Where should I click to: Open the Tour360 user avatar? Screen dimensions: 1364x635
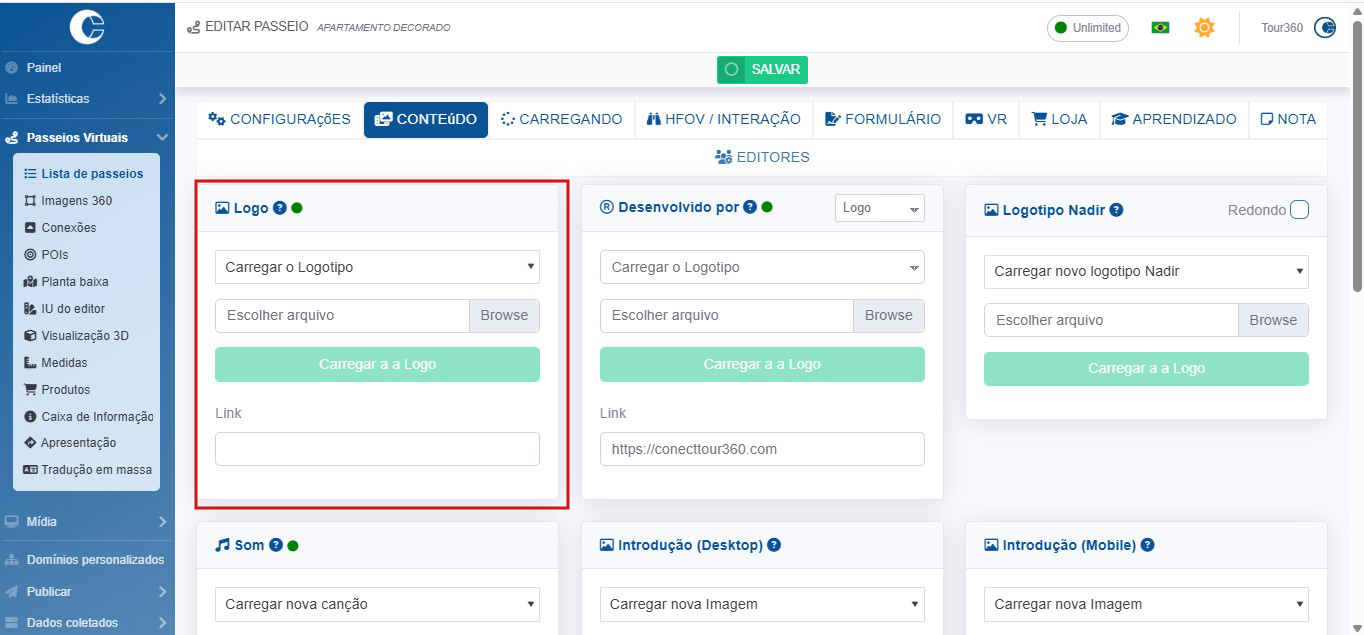tap(1325, 28)
